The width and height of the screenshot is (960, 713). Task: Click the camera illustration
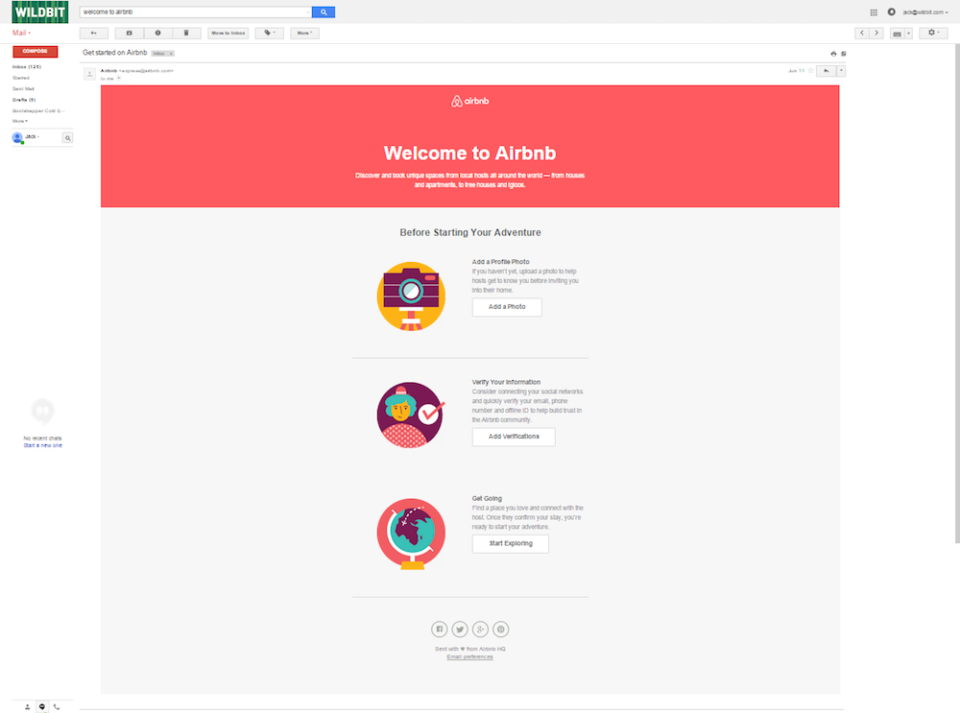tap(411, 296)
